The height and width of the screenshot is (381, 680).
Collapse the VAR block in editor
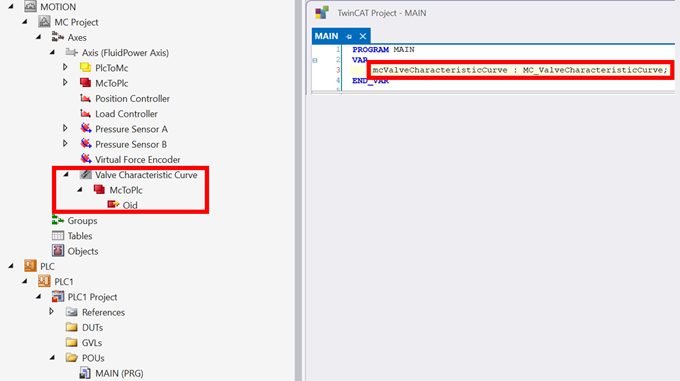[x=315, y=61]
